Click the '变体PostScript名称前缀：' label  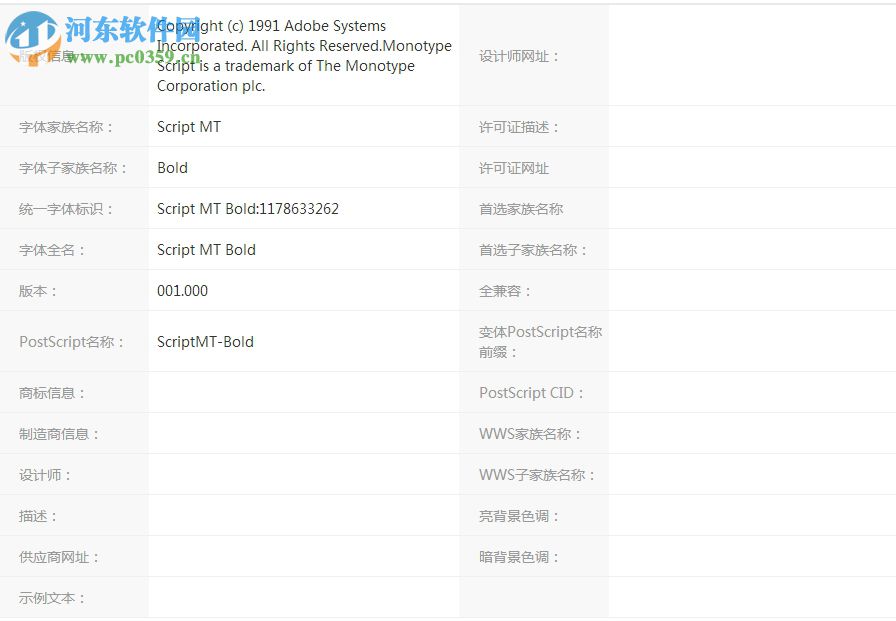tap(541, 342)
